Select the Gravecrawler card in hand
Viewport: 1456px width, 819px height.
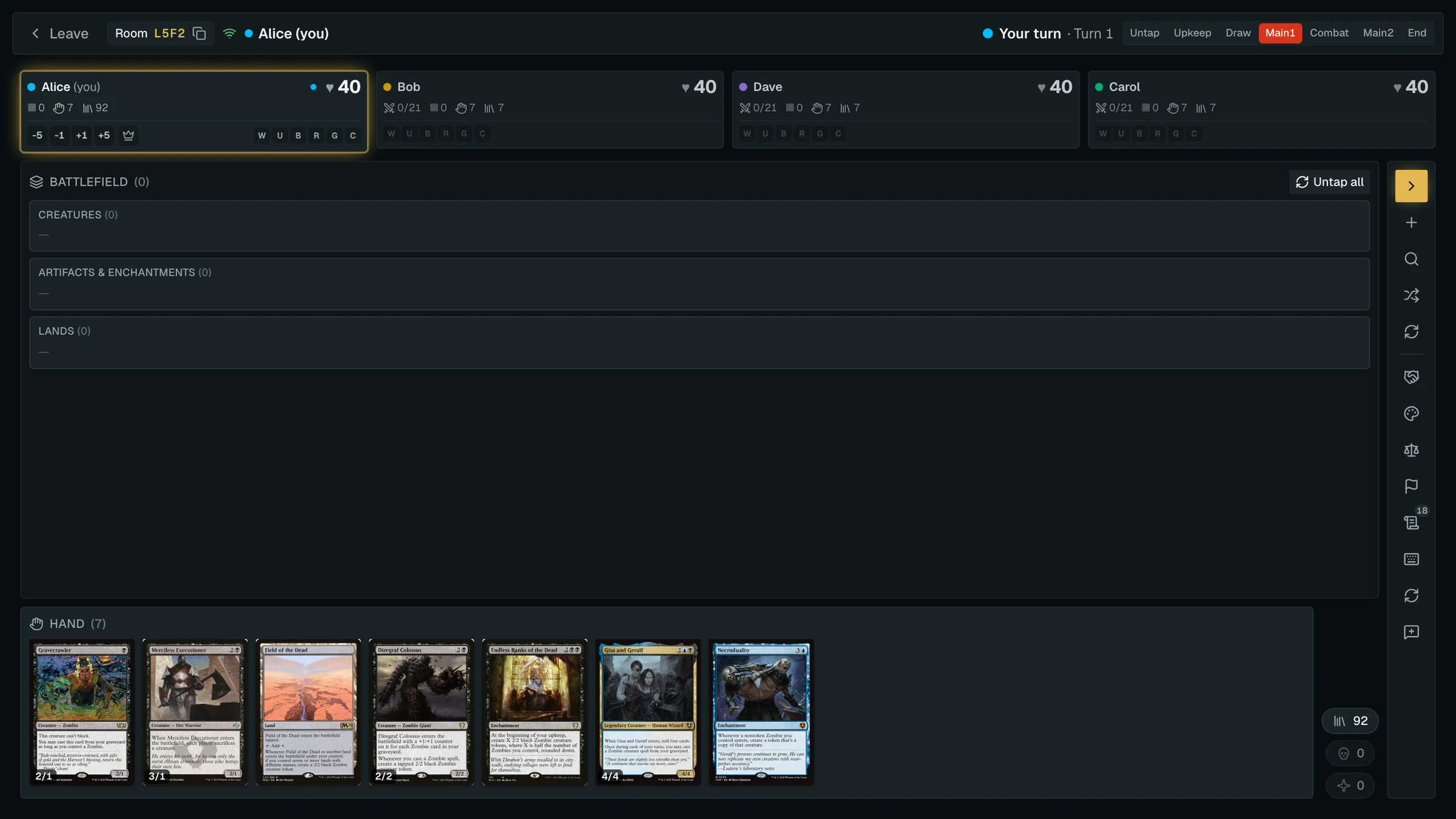(x=82, y=712)
